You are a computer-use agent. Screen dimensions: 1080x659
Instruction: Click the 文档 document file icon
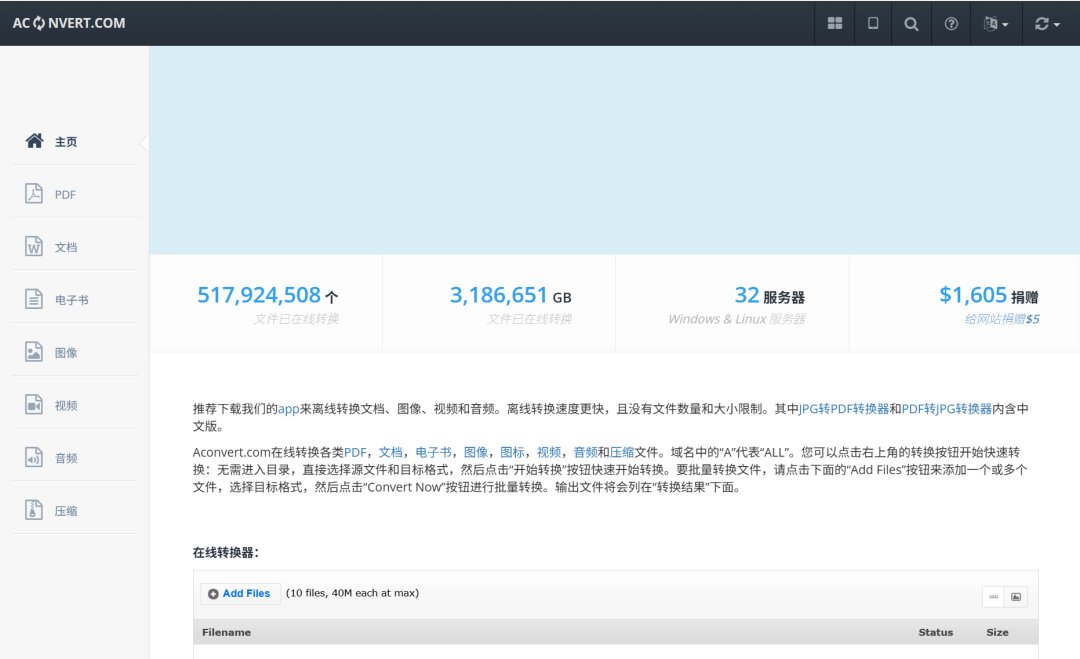click(34, 246)
